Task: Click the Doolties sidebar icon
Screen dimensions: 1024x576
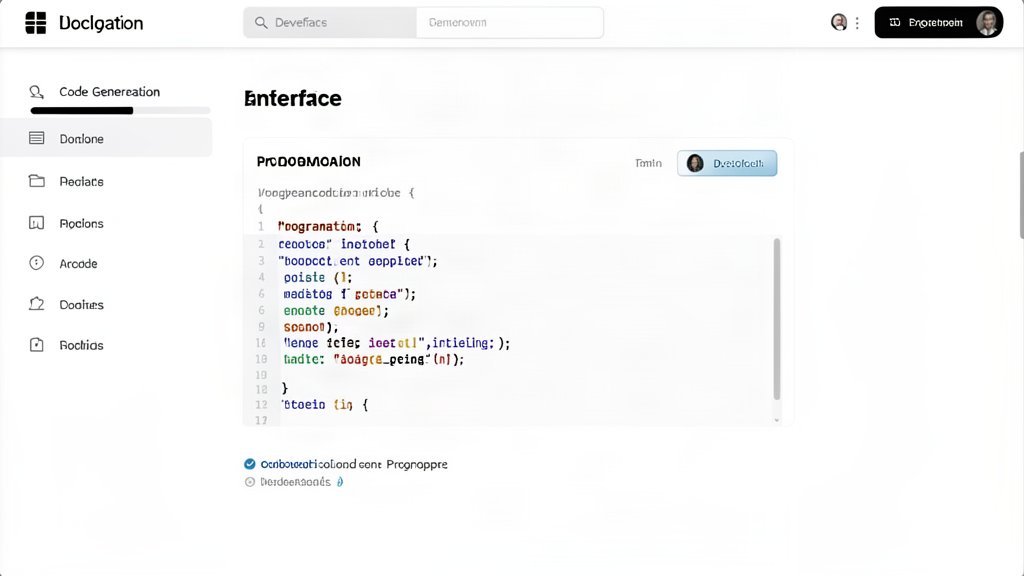Action: pyautogui.click(x=37, y=304)
